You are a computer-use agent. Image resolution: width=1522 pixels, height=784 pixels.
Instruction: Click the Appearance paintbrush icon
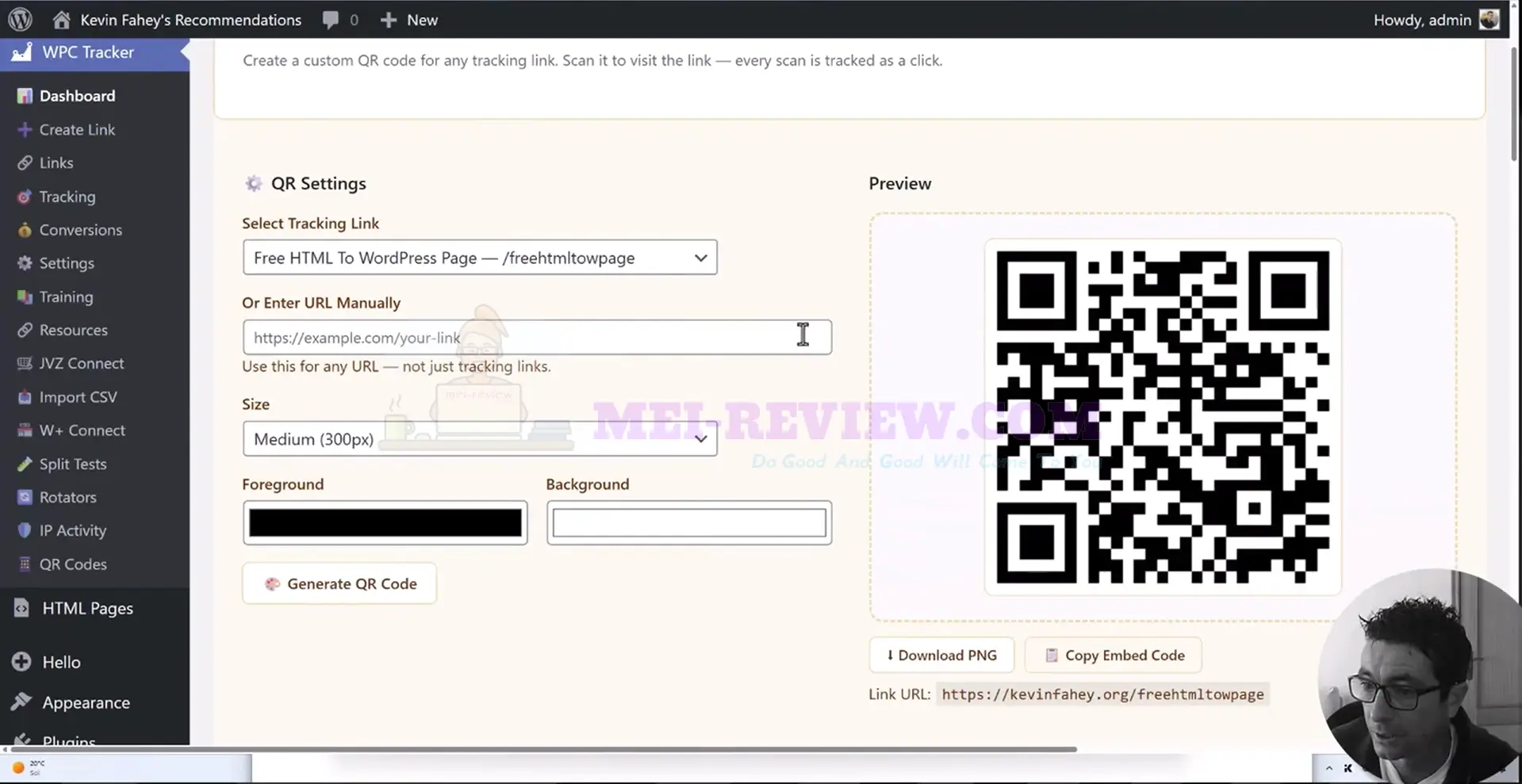coord(21,702)
